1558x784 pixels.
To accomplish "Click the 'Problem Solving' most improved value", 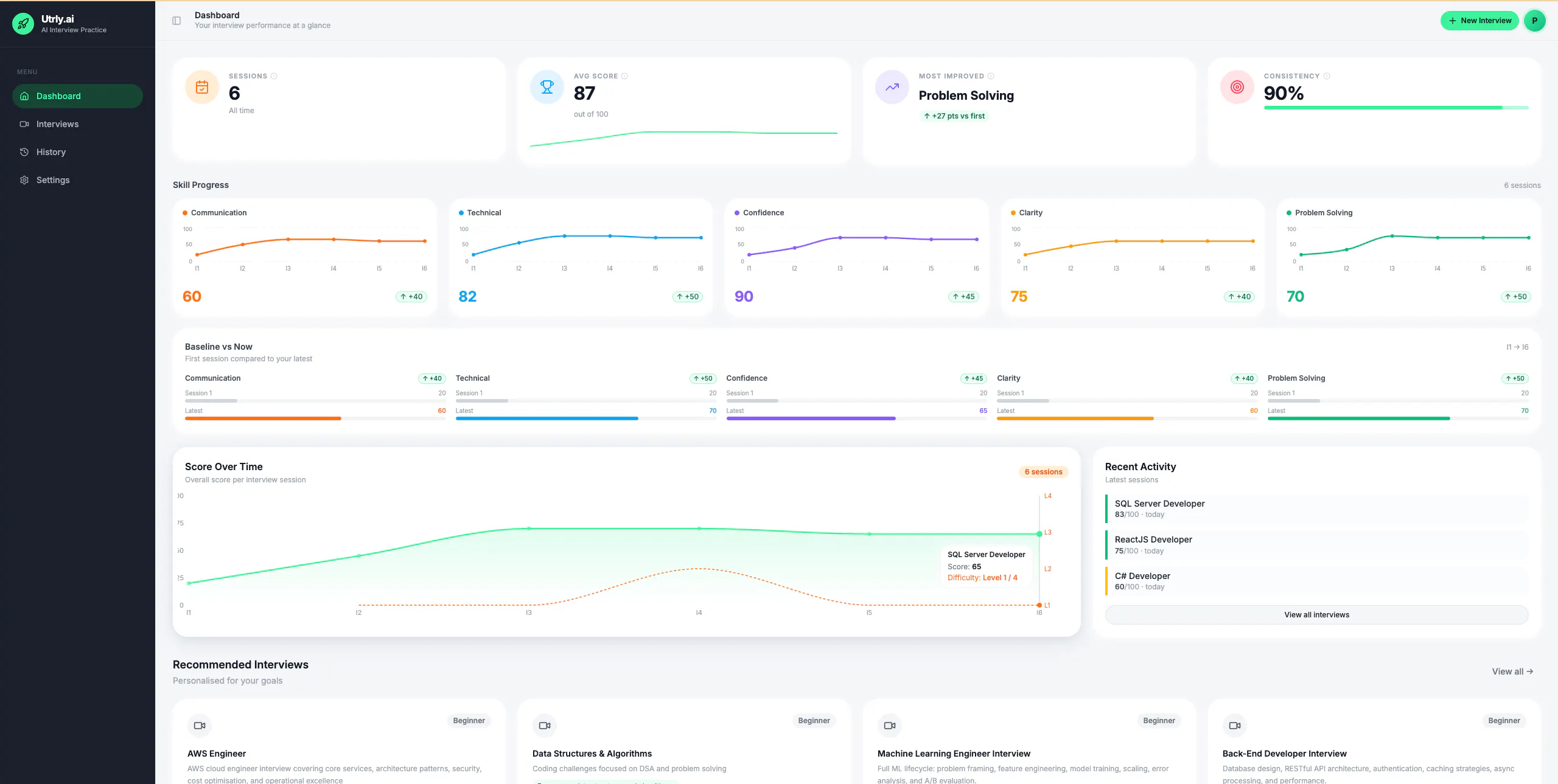I will (x=966, y=95).
